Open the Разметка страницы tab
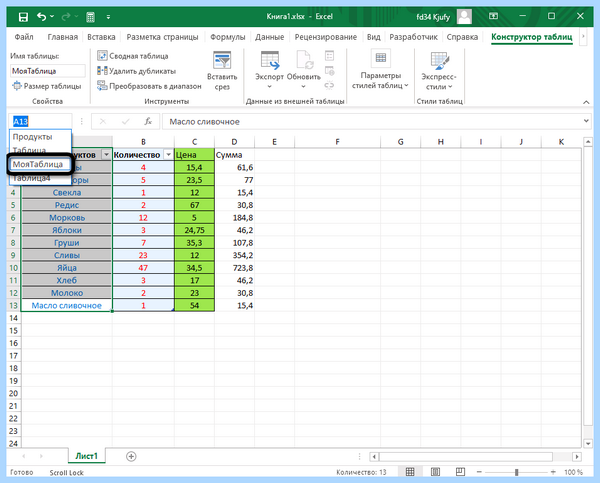 tap(162, 37)
